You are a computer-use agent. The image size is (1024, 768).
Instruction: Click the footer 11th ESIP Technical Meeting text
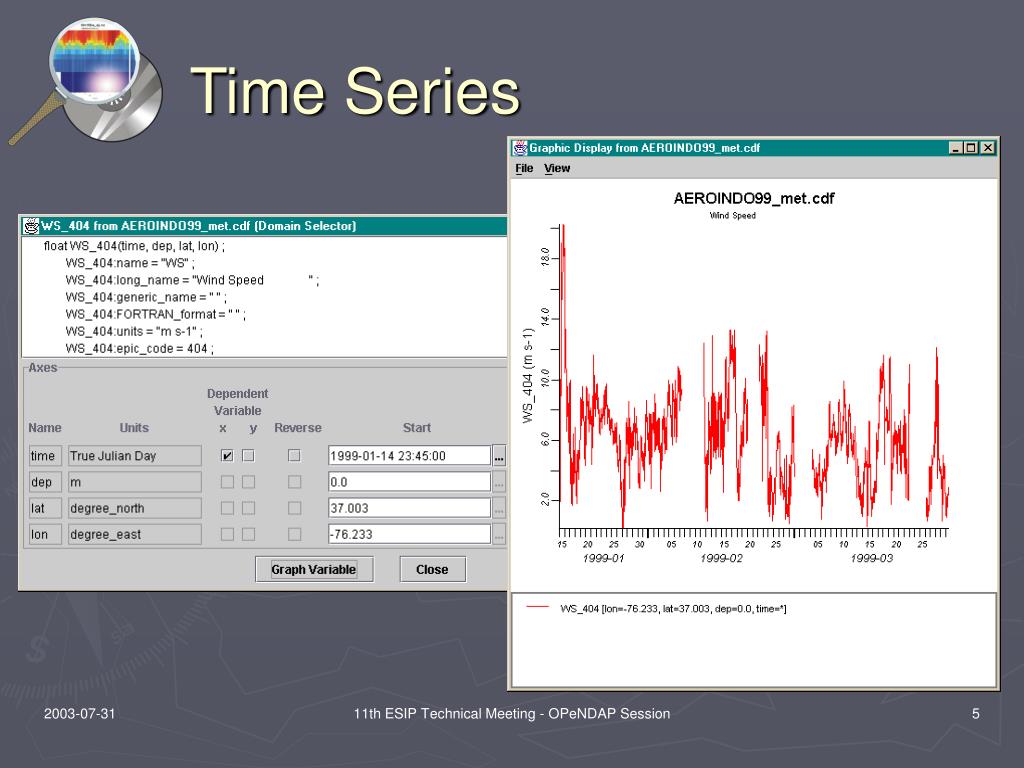512,714
